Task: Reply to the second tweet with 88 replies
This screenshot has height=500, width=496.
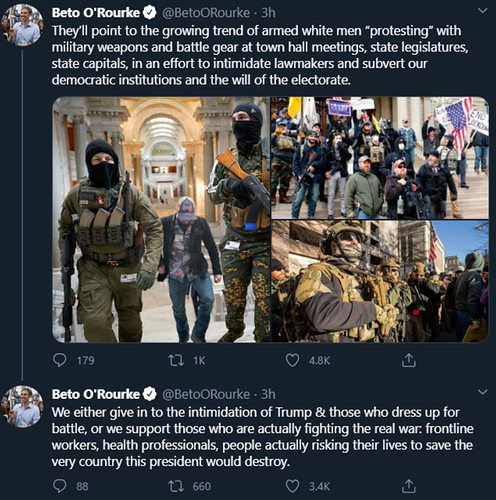Action: [x=60, y=486]
